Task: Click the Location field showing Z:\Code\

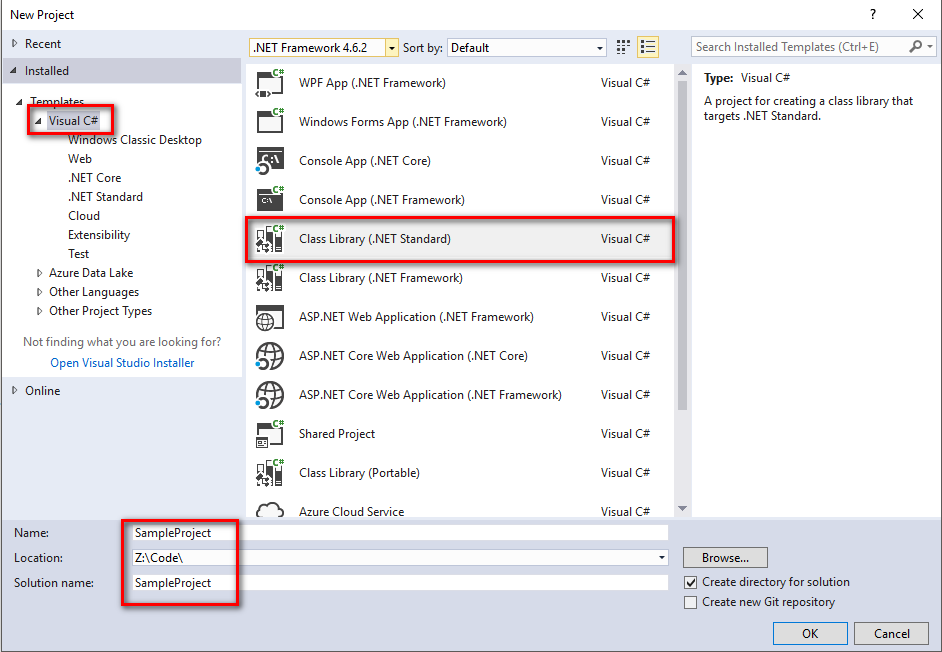Action: [400, 558]
